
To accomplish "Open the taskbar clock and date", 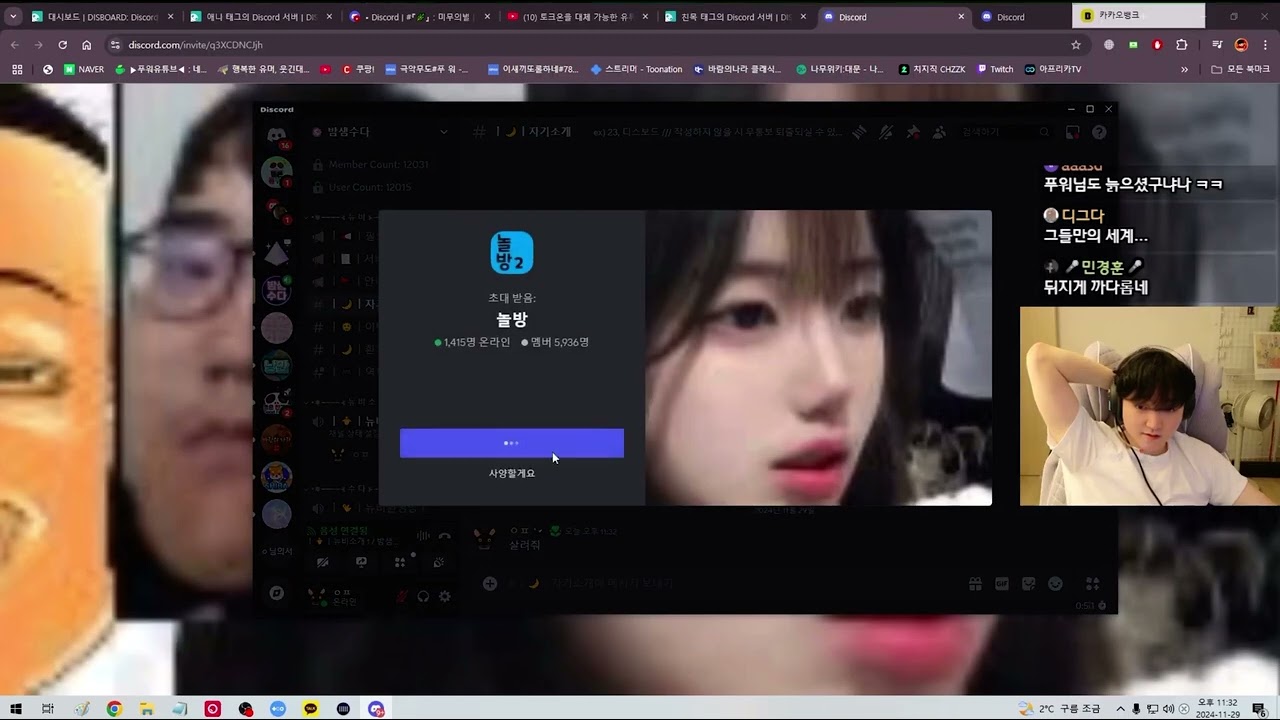I will tap(1219, 709).
